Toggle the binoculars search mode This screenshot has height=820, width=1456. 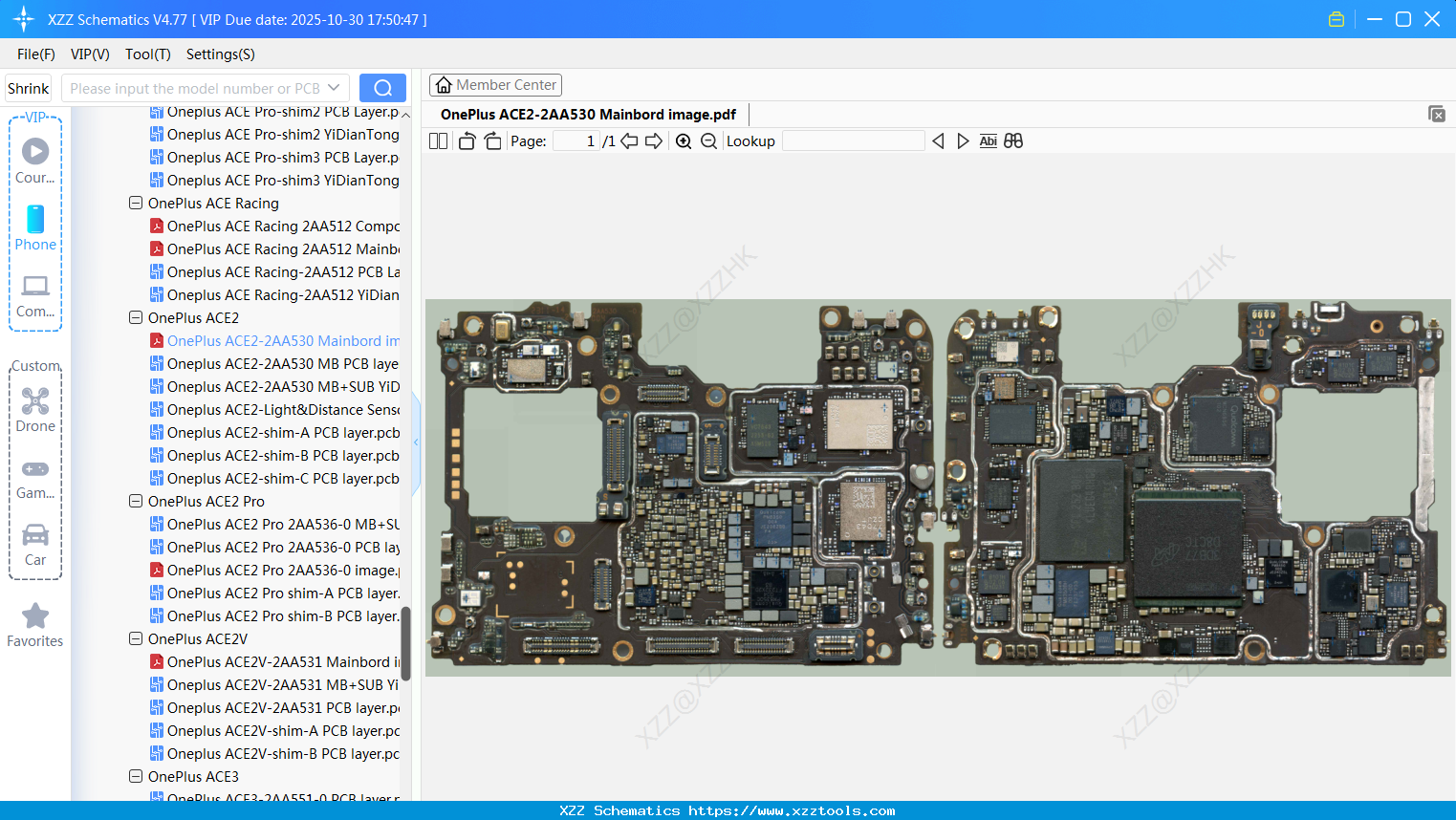pos(1013,140)
